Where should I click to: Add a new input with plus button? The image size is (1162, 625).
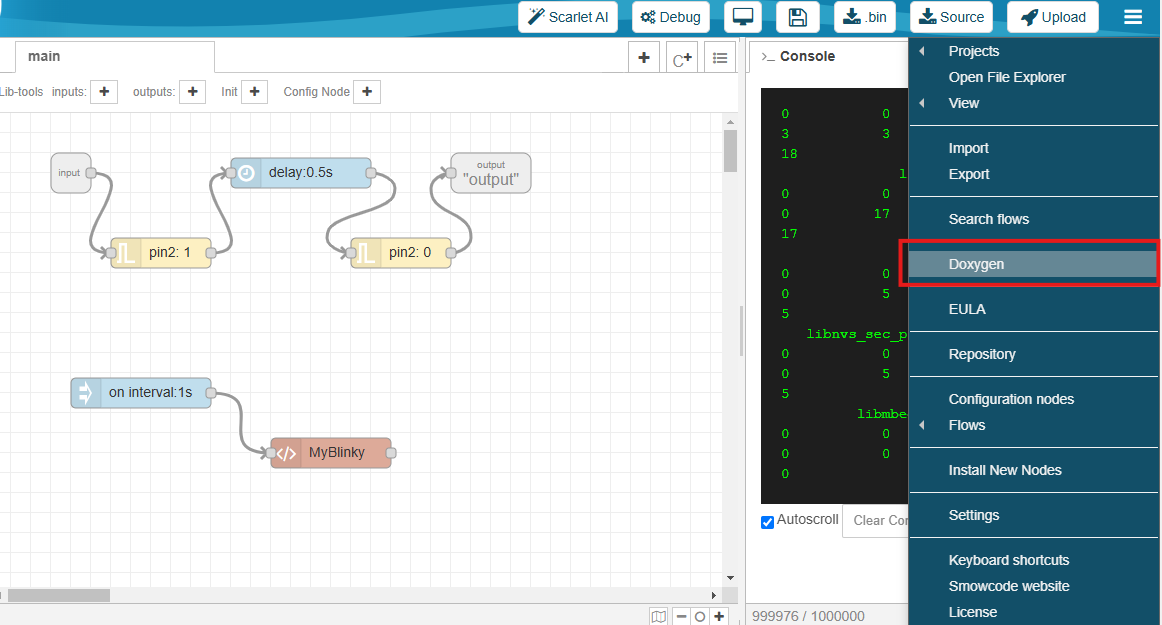click(x=104, y=92)
